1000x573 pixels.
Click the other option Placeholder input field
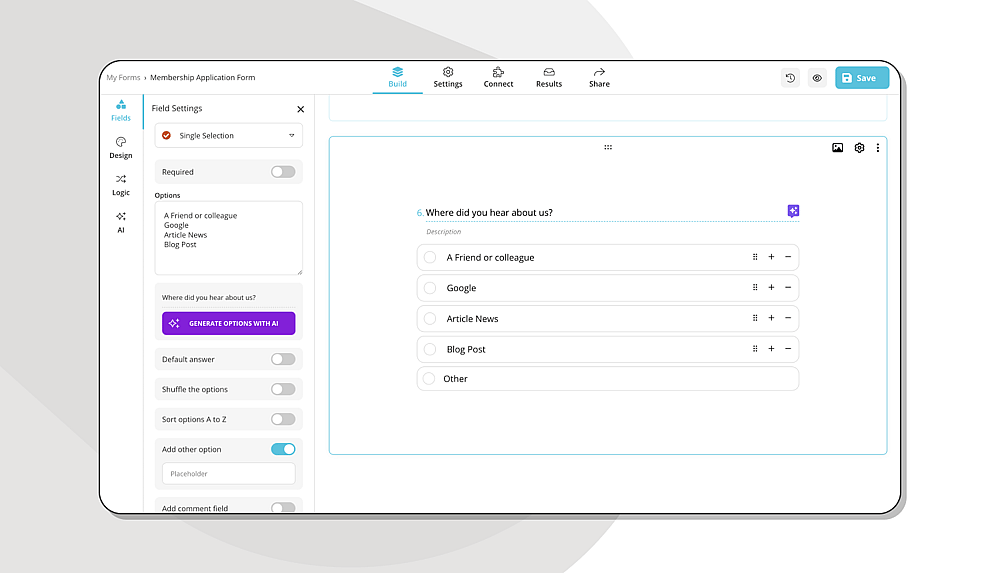(x=228, y=473)
